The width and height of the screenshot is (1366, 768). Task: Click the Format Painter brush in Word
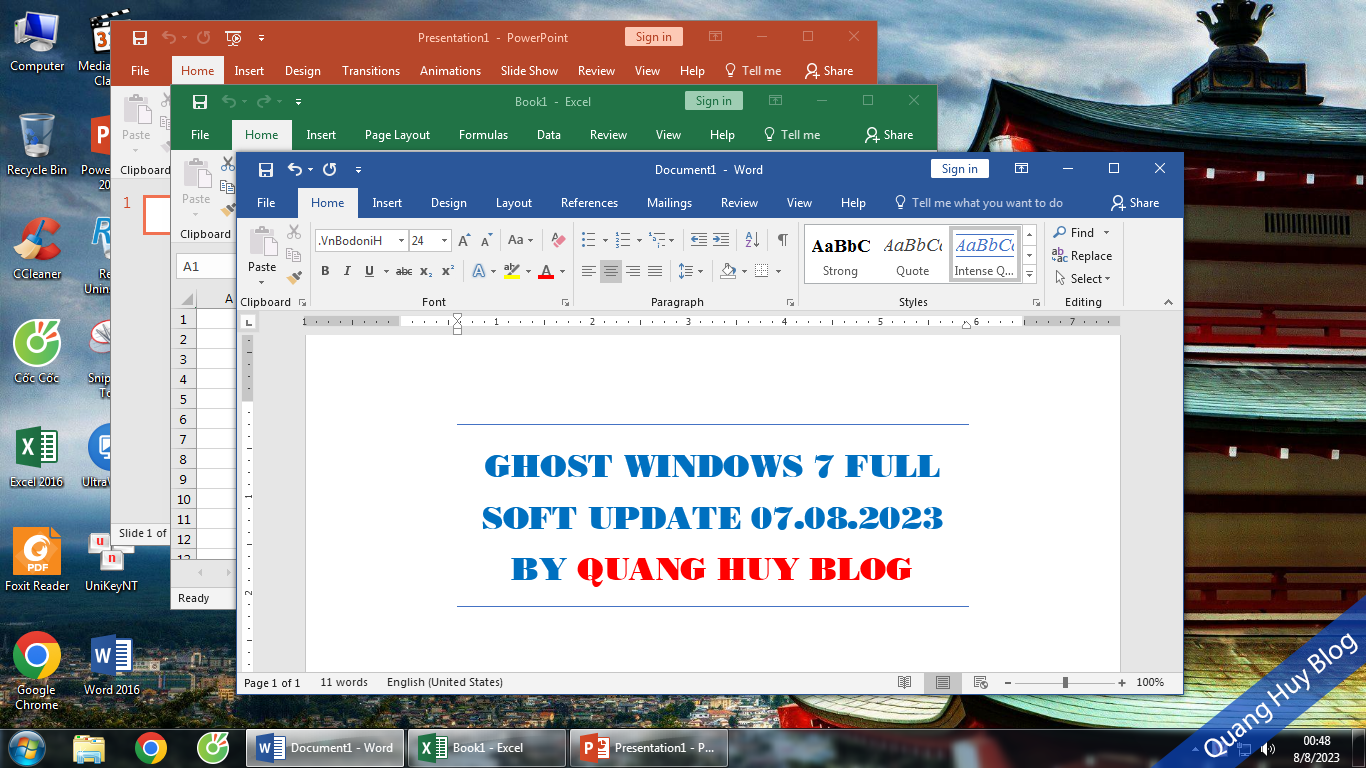(x=293, y=277)
